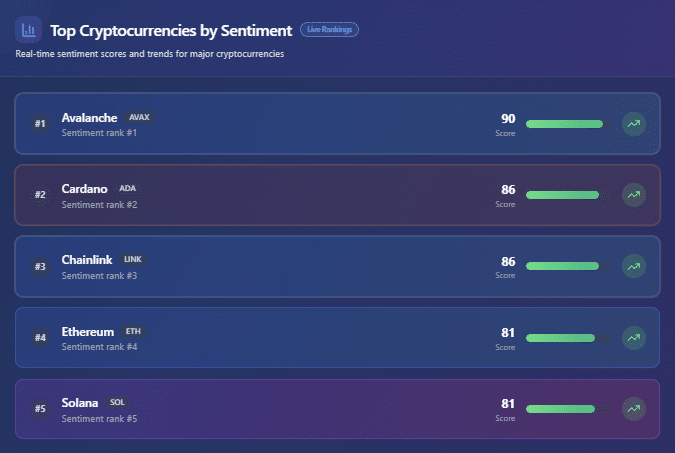Click the Cardano uptrend arrow icon
Screen dimensions: 675x453
(633, 195)
